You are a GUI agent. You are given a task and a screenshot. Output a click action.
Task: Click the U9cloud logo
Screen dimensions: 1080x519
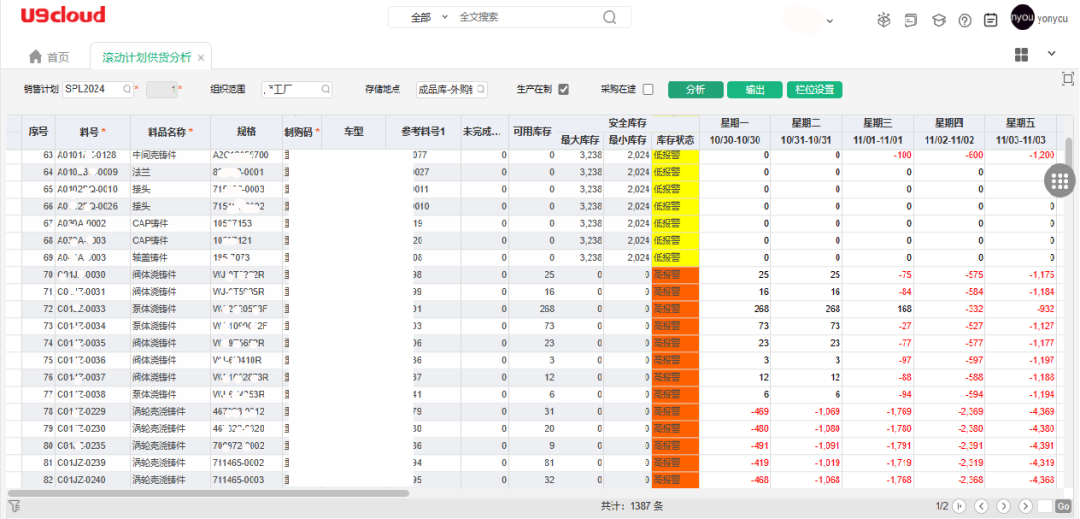click(63, 15)
